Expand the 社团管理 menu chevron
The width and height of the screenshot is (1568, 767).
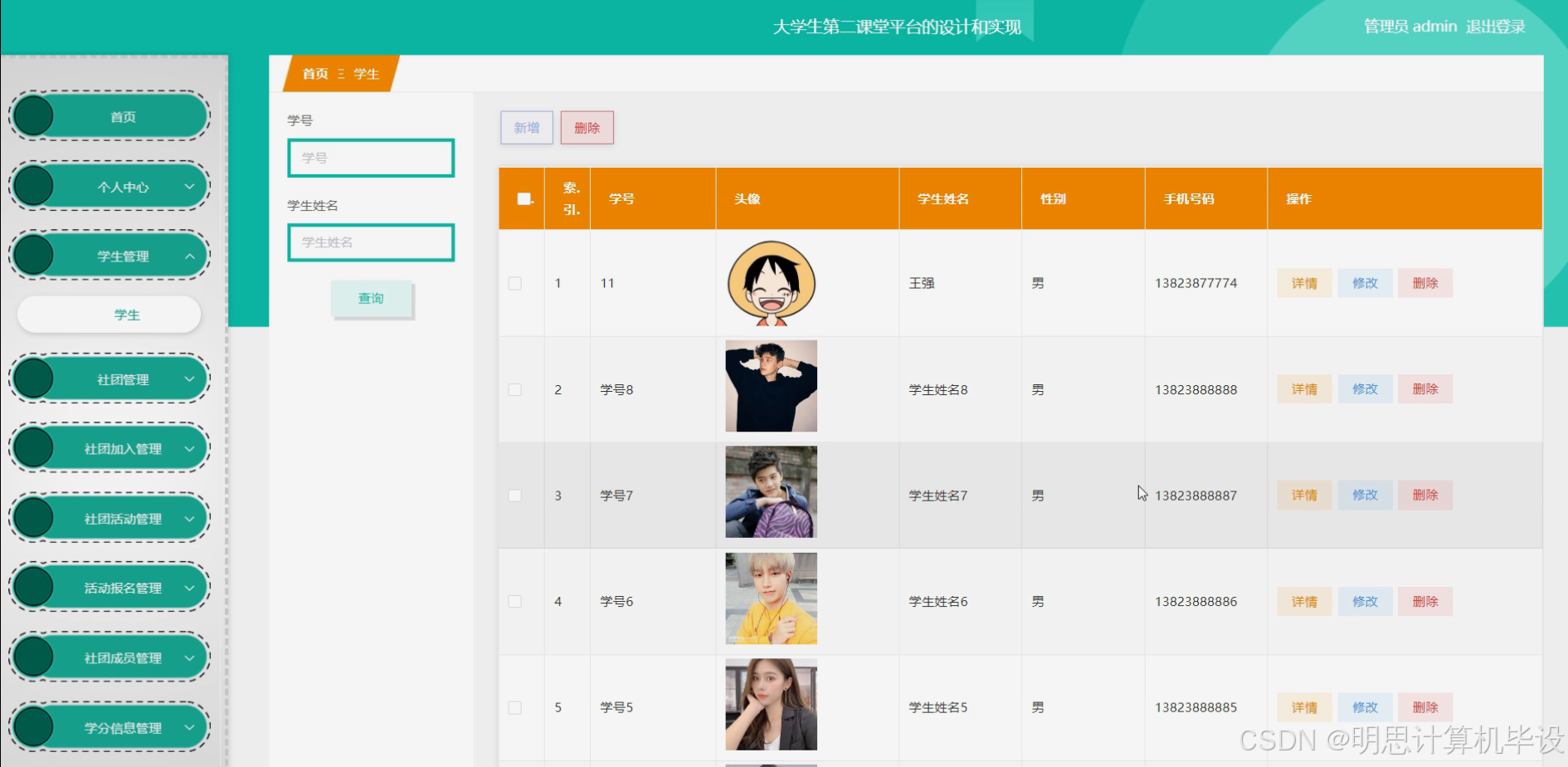click(x=189, y=379)
